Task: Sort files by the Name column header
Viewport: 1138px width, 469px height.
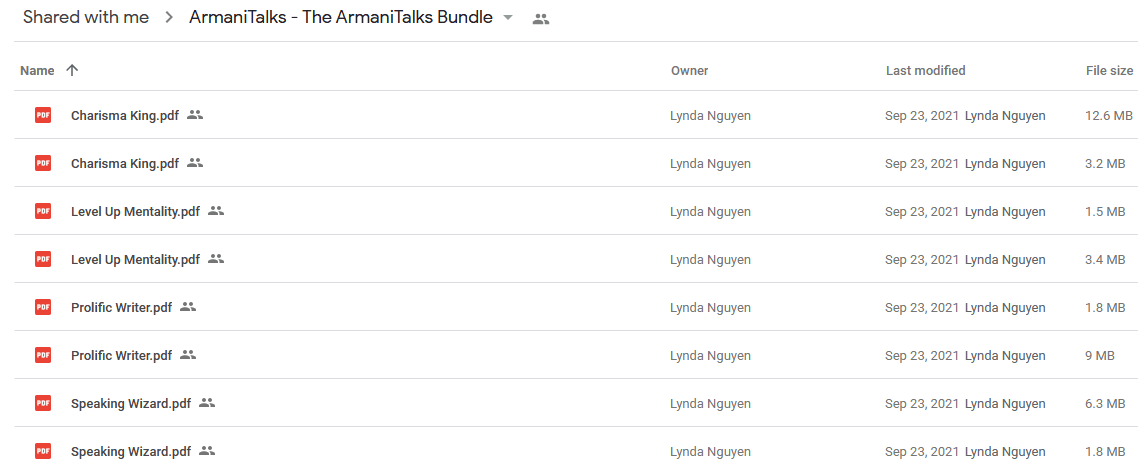Action: click(x=37, y=70)
